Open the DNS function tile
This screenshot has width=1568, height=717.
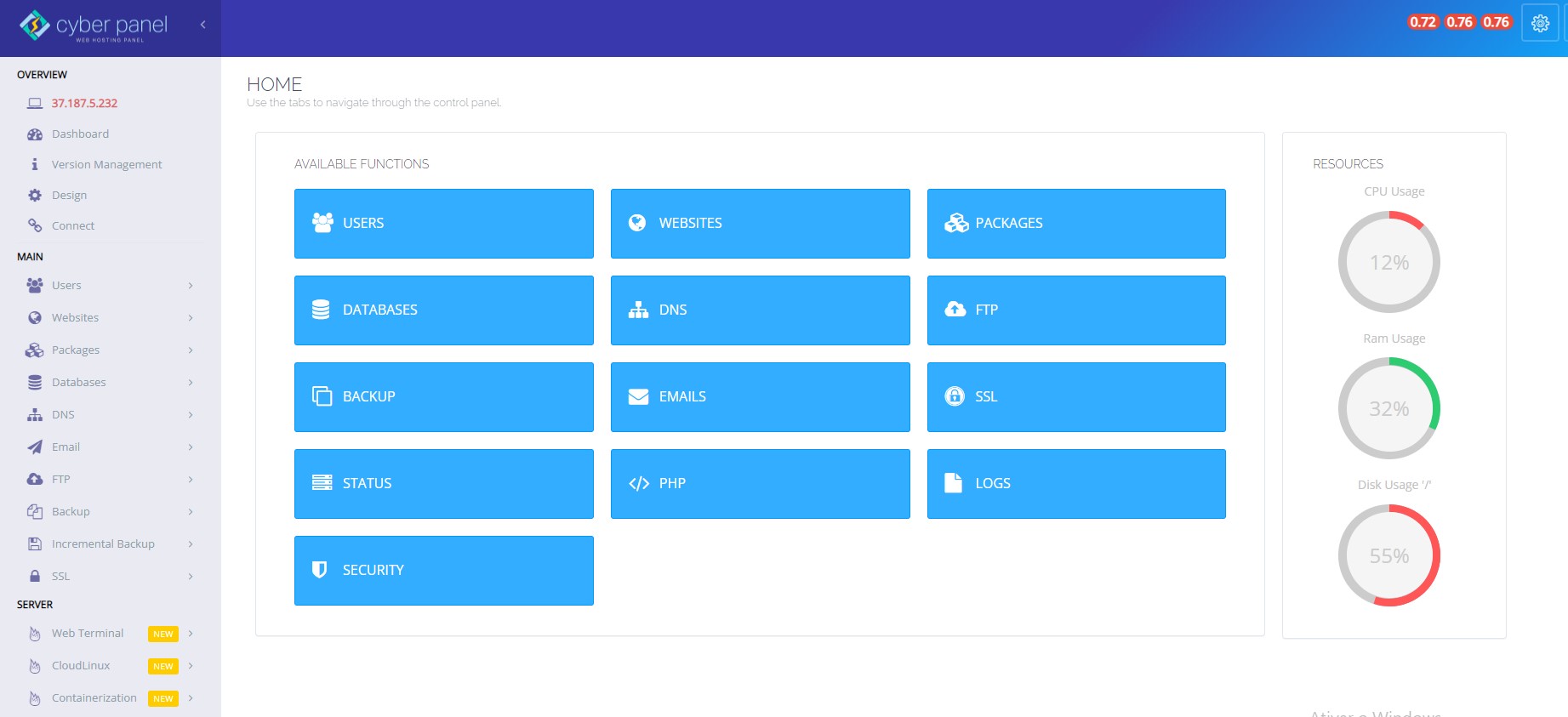761,310
